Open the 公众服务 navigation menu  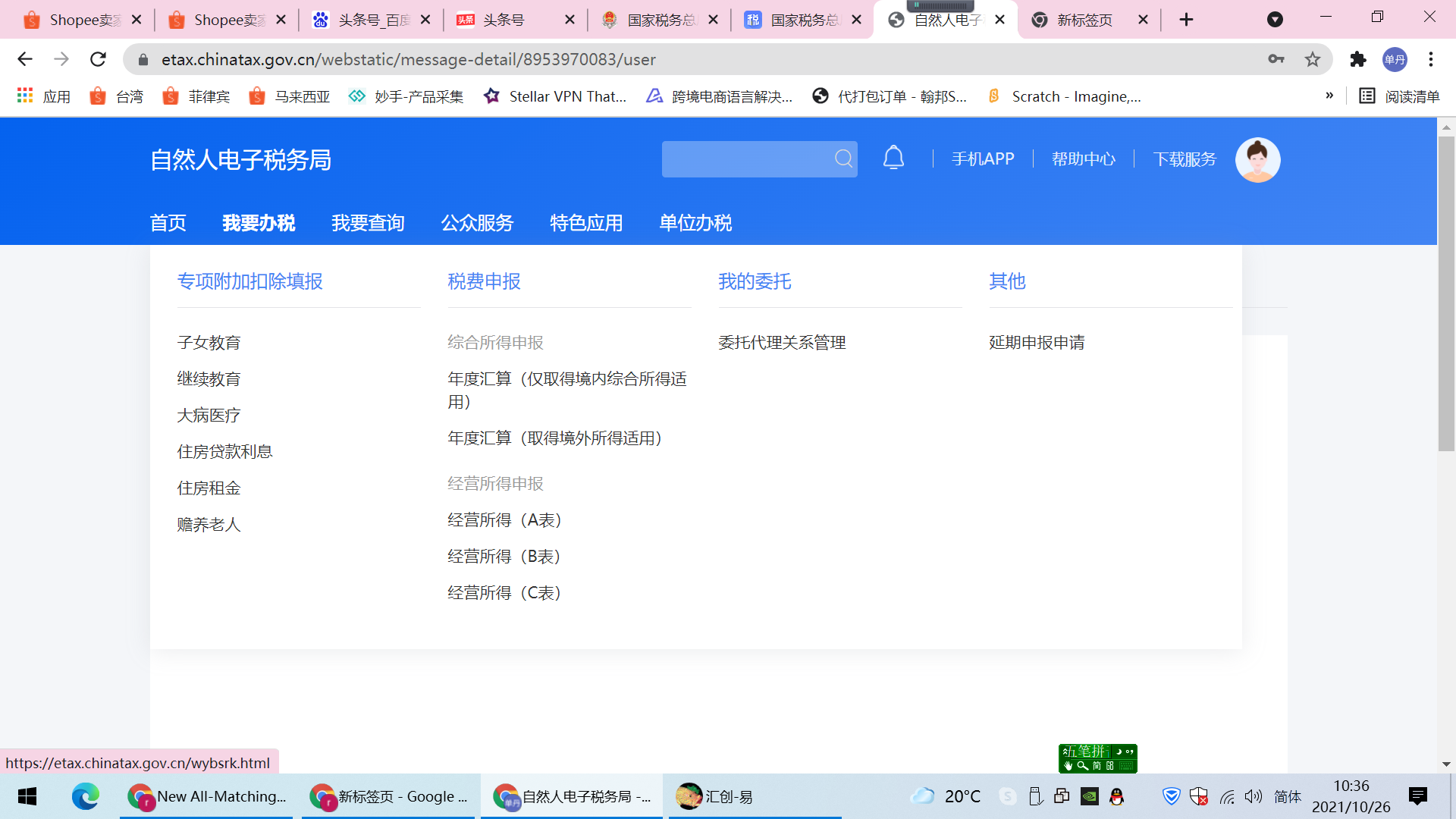tap(477, 222)
